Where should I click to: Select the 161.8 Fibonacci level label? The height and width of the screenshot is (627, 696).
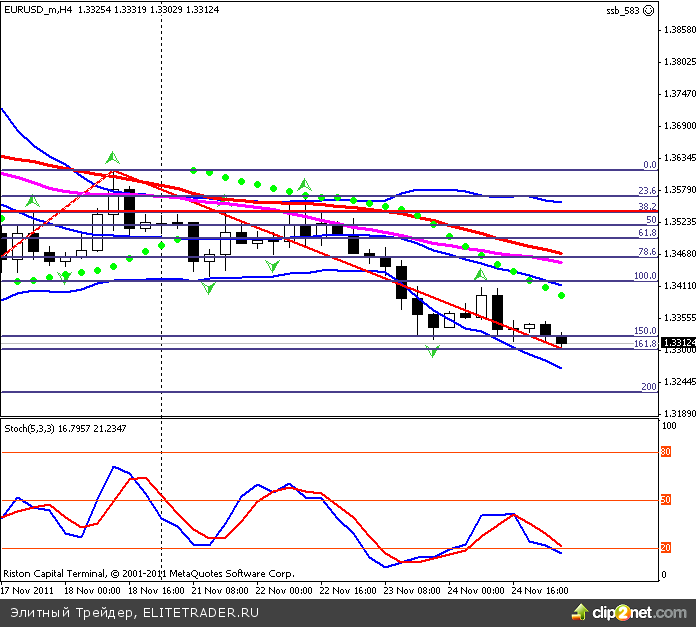pyautogui.click(x=645, y=344)
